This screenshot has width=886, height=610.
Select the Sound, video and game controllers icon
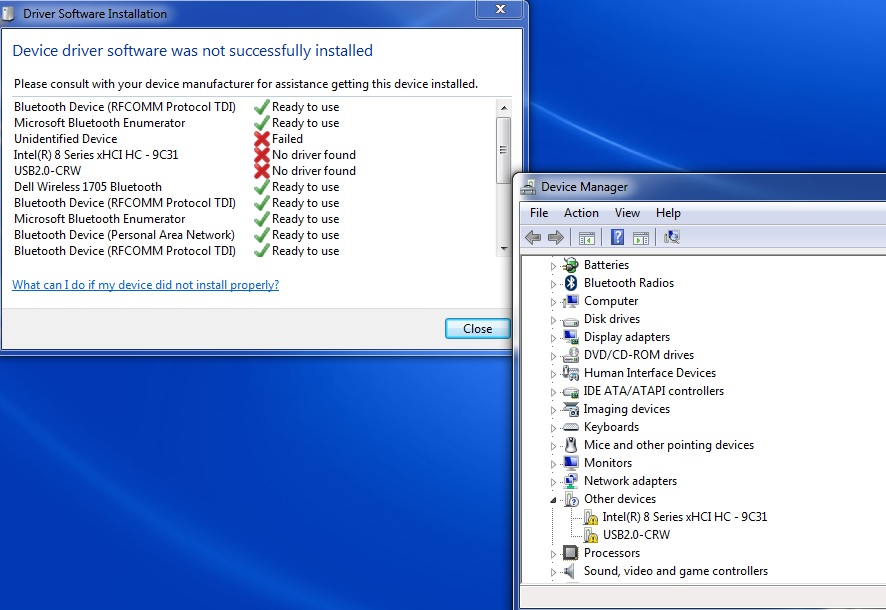click(x=570, y=570)
